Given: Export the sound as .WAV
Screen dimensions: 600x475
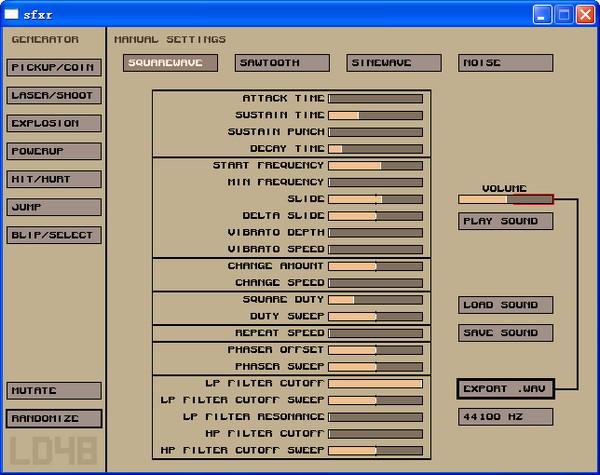Looking at the screenshot, I should click(505, 389).
